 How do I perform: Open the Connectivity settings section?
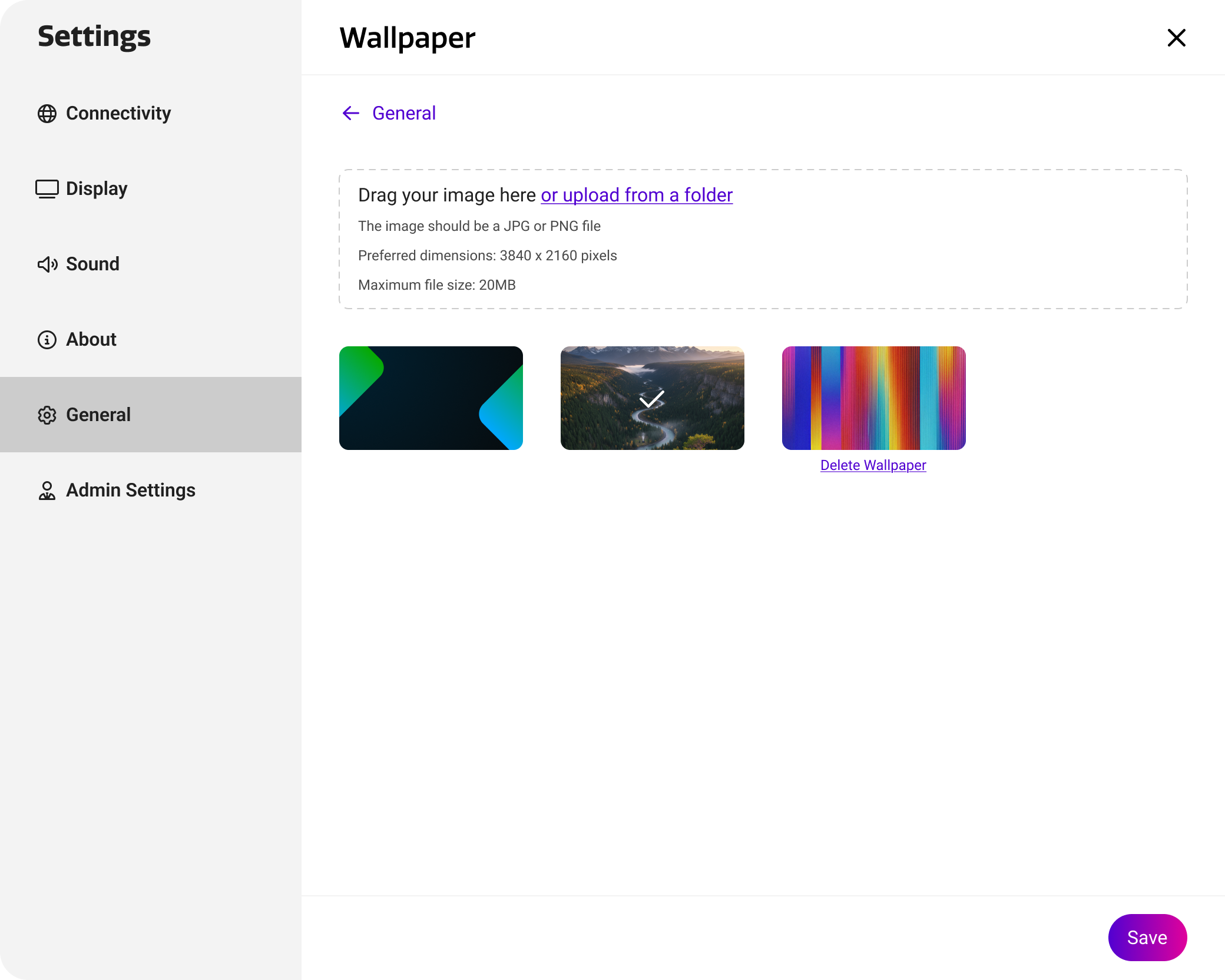tap(118, 113)
